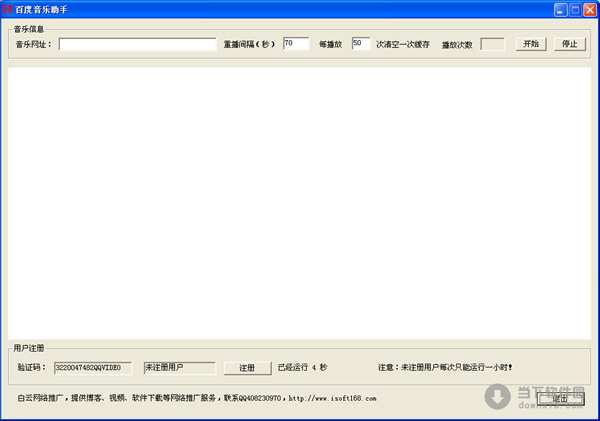Select the 未注册用户 registration field
The width and height of the screenshot is (600, 421).
click(179, 368)
